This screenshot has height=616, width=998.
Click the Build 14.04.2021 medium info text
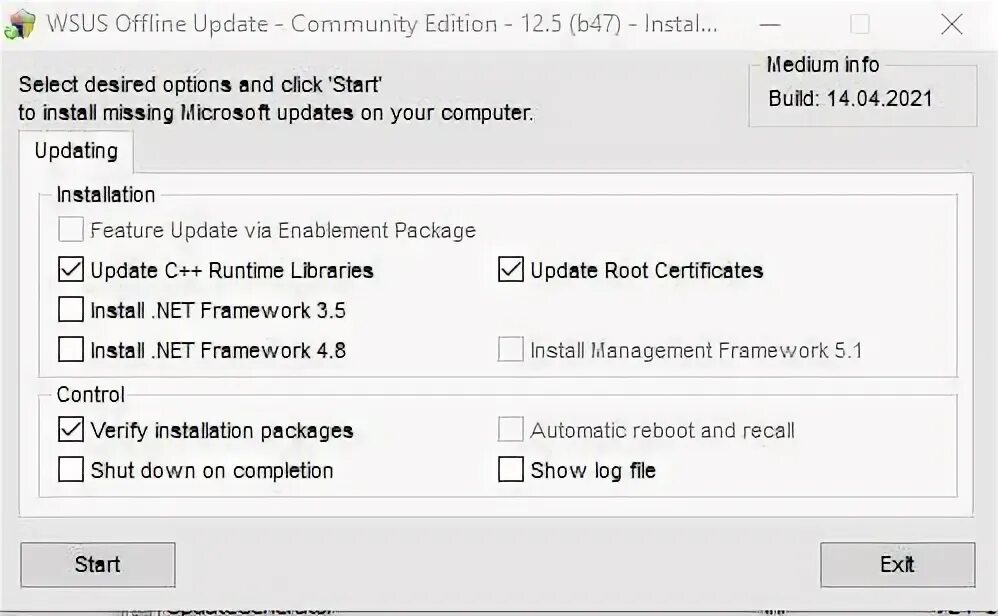[850, 99]
